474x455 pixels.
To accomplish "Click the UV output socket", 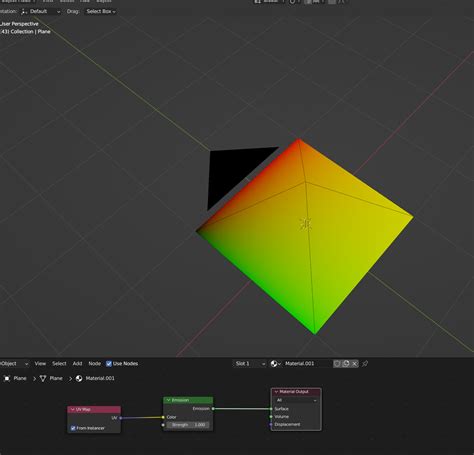I will (x=121, y=418).
